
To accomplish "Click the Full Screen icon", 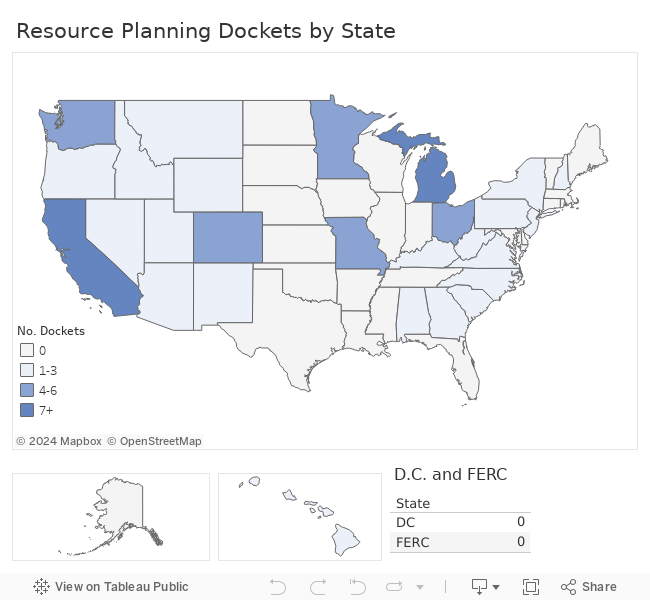I will tap(531, 587).
